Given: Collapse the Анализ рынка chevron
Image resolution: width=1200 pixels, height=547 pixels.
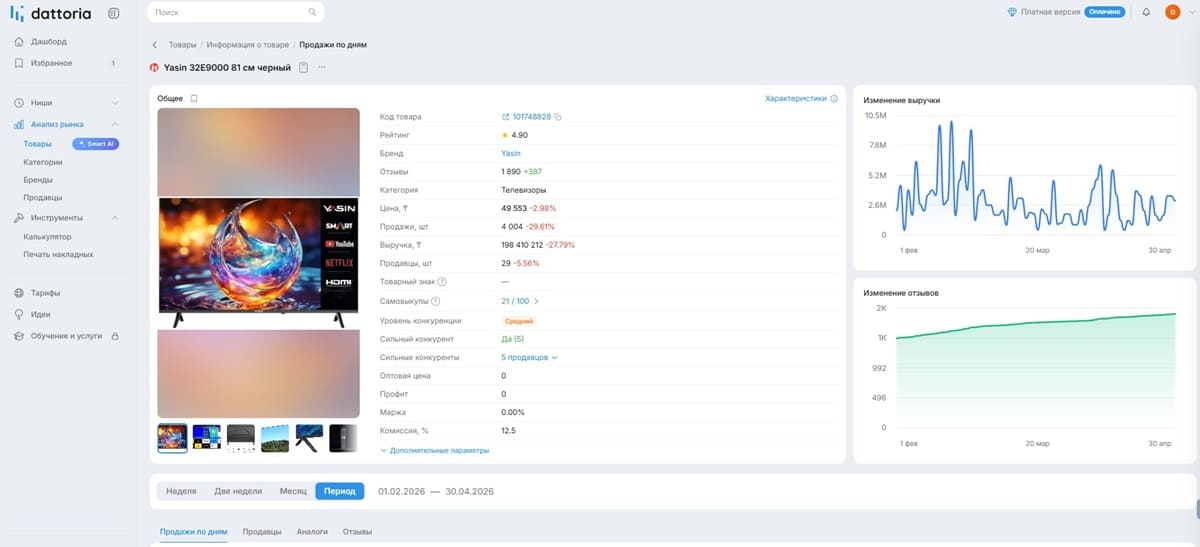Looking at the screenshot, I should [x=115, y=124].
